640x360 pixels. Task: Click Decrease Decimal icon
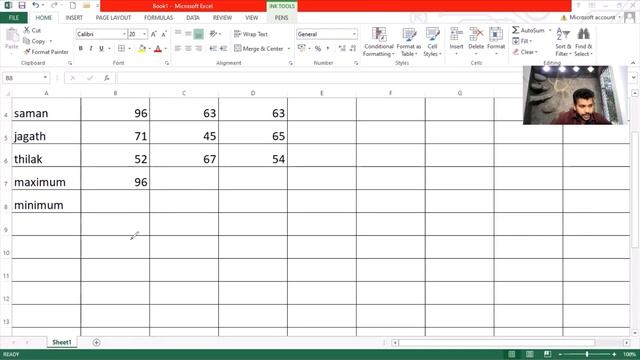353,49
